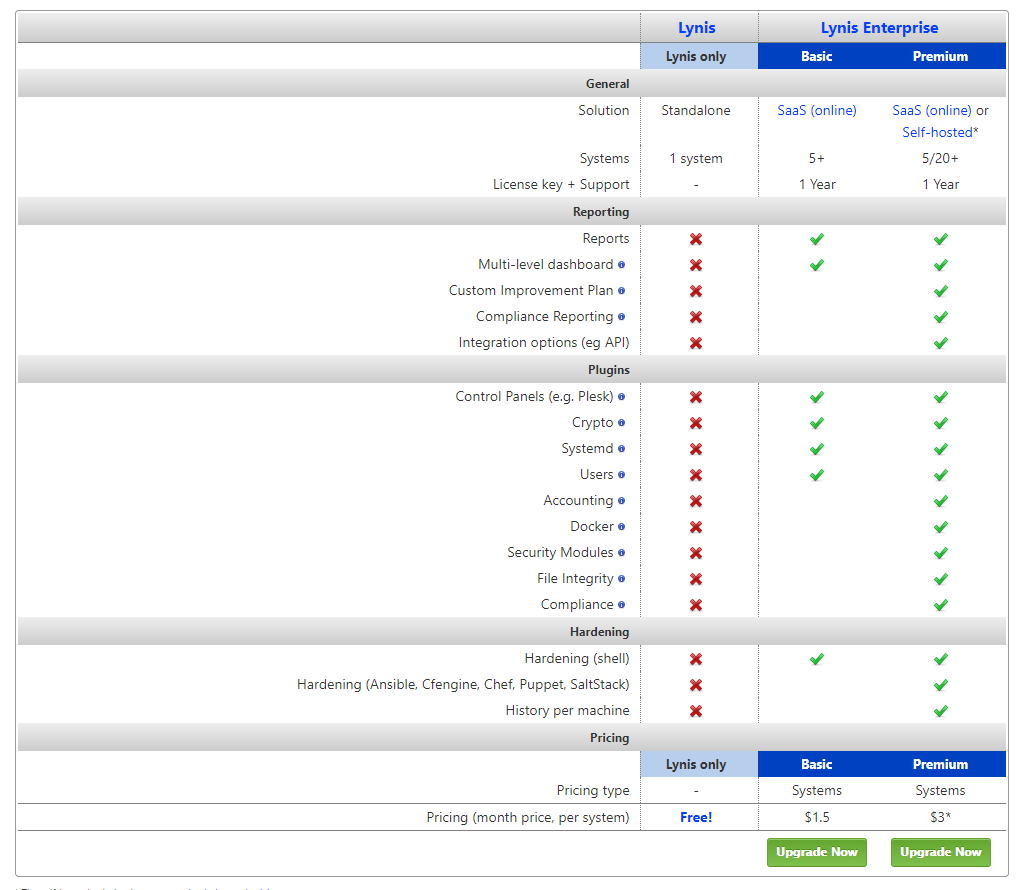Click Upgrade Now under Premium plan

pos(941,852)
